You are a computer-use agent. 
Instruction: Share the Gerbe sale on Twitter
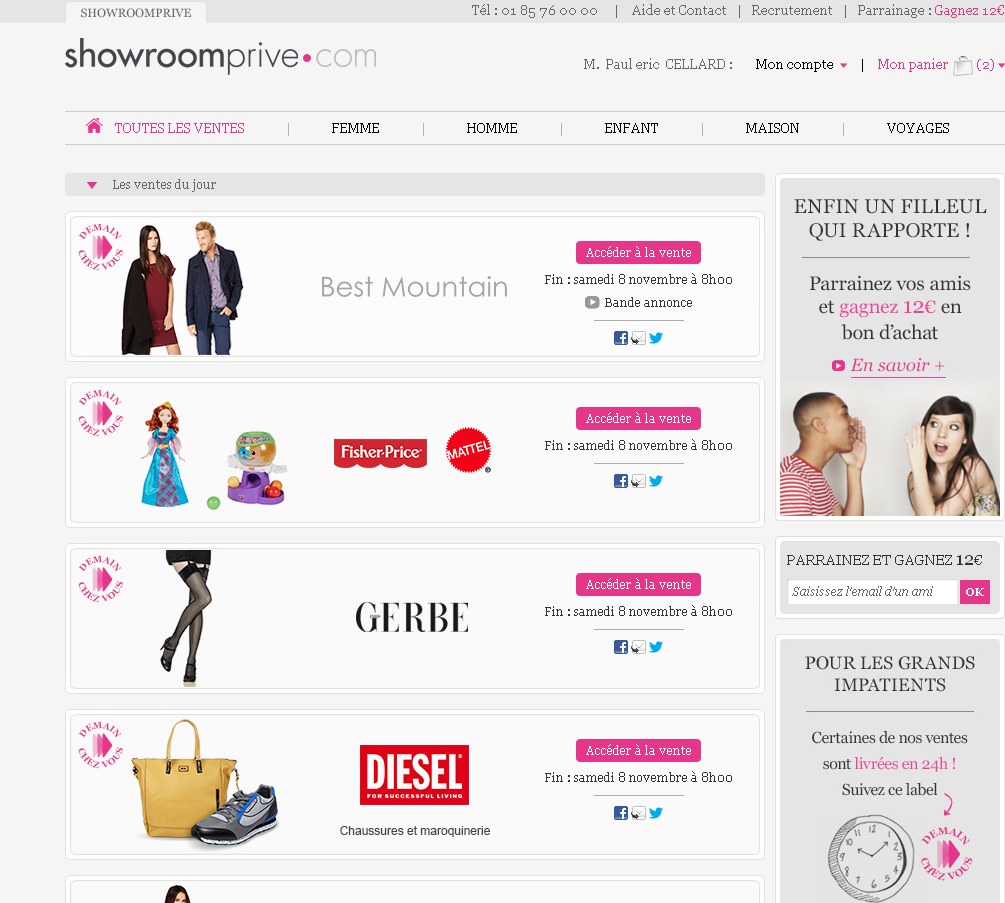[656, 647]
